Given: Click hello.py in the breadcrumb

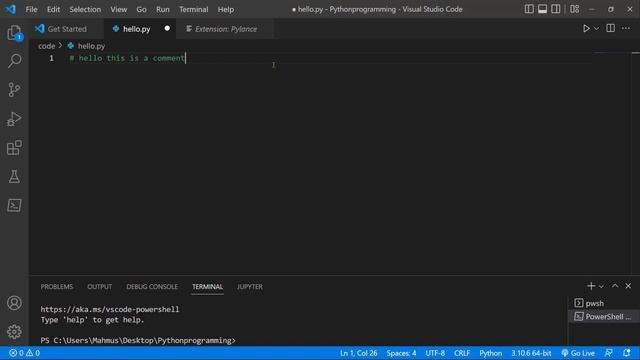Looking at the screenshot, I should [x=91, y=46].
